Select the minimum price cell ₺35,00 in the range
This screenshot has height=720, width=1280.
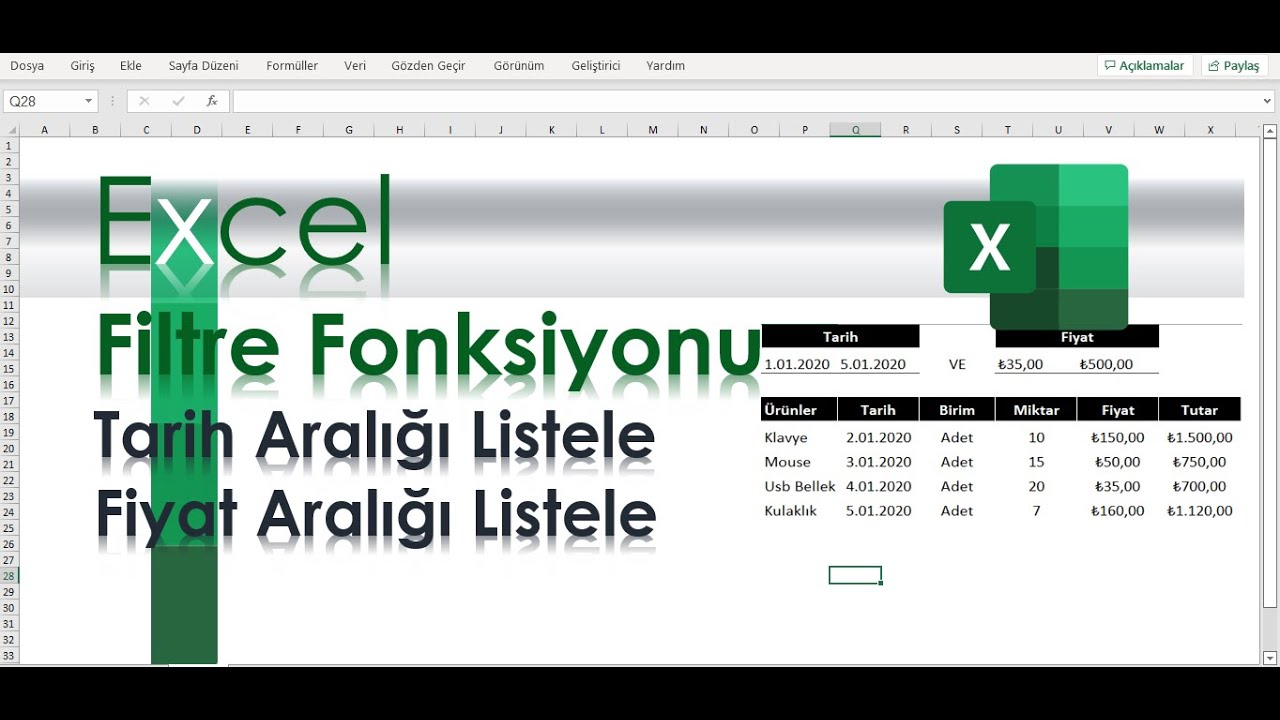(x=1020, y=364)
